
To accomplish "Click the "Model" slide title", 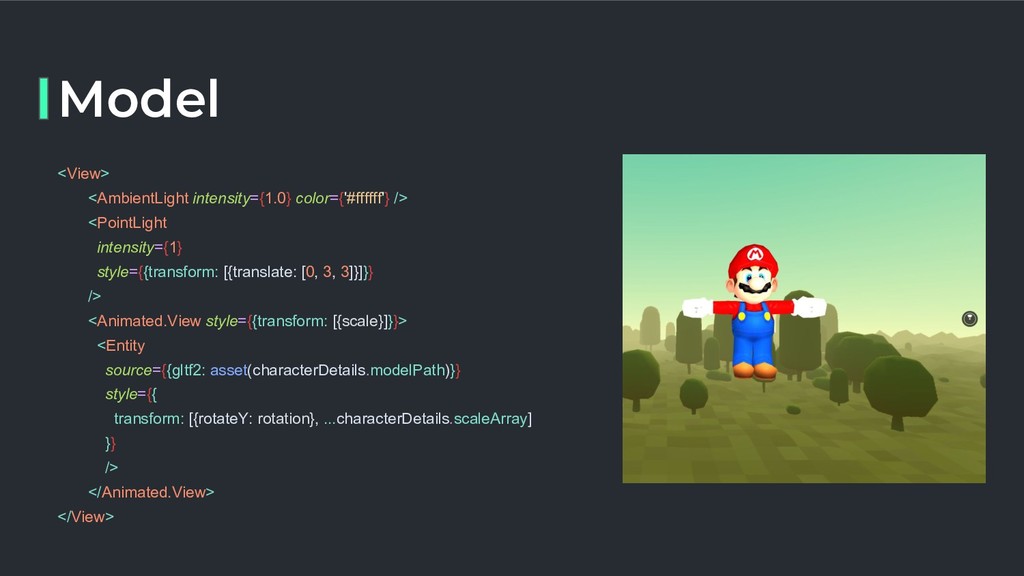I will 138,99.
